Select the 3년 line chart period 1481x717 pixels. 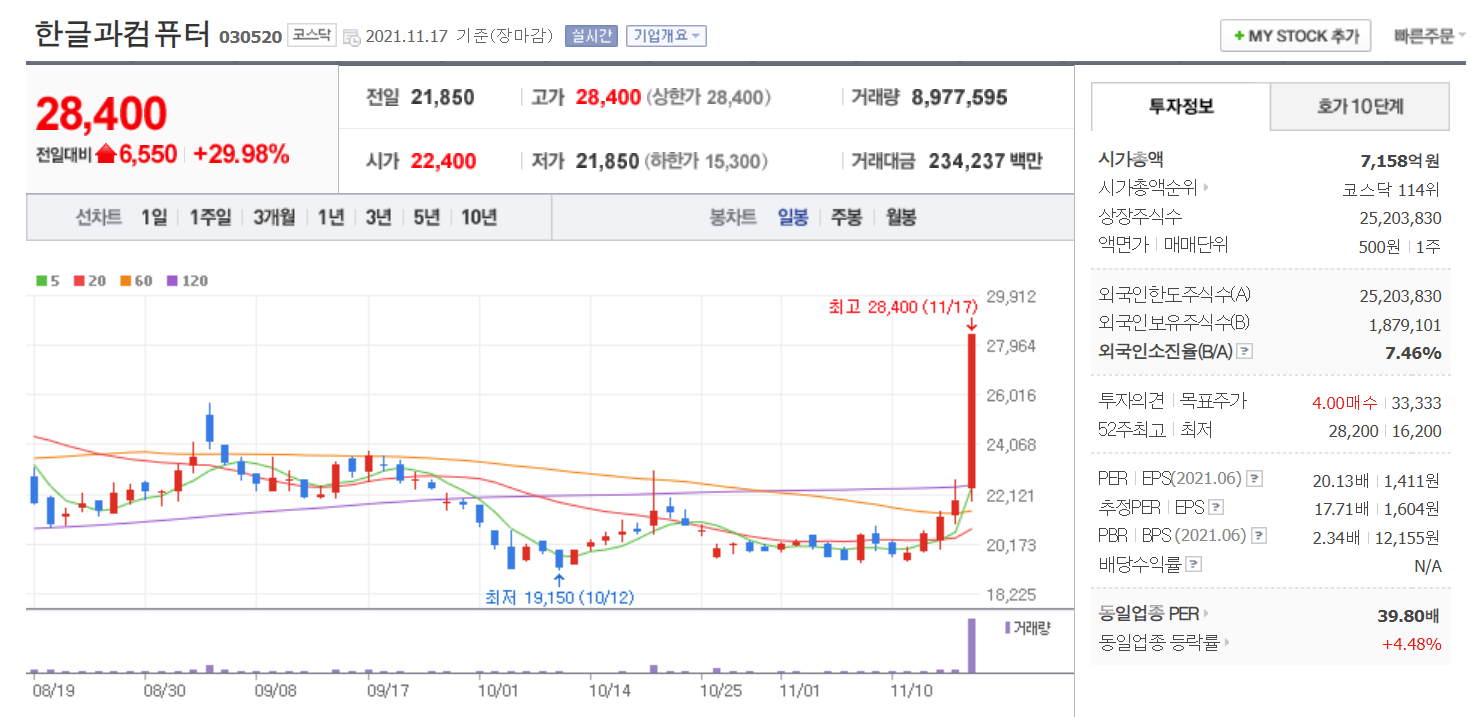pos(379,217)
